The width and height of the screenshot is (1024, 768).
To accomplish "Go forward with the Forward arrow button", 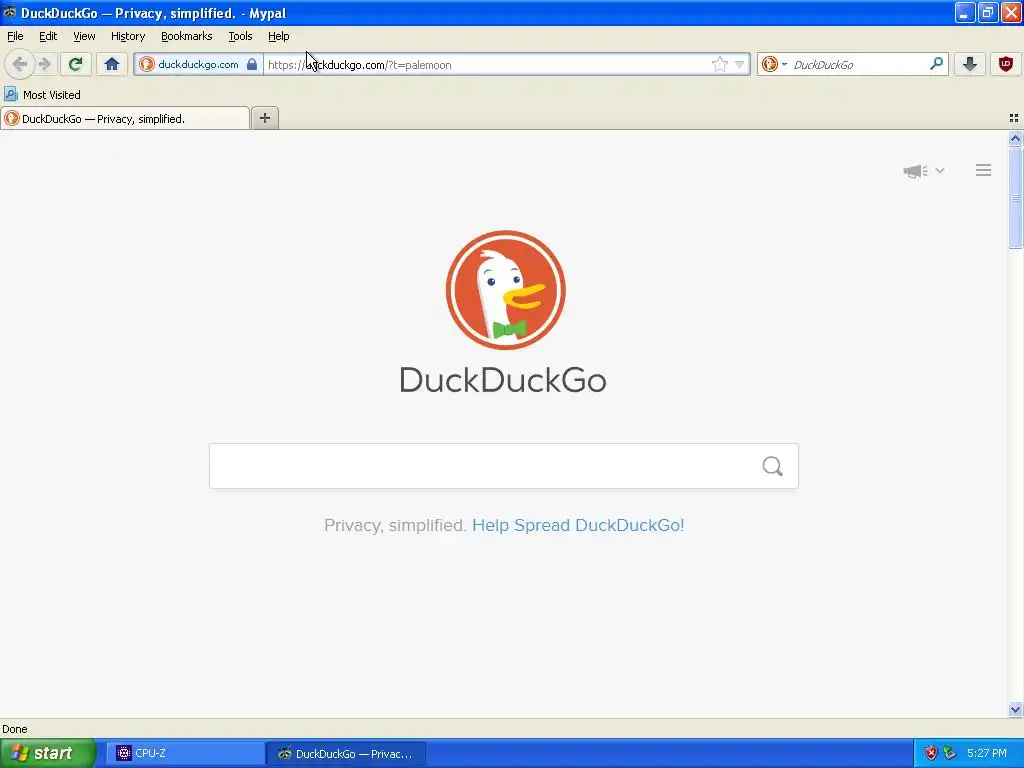I will click(44, 64).
